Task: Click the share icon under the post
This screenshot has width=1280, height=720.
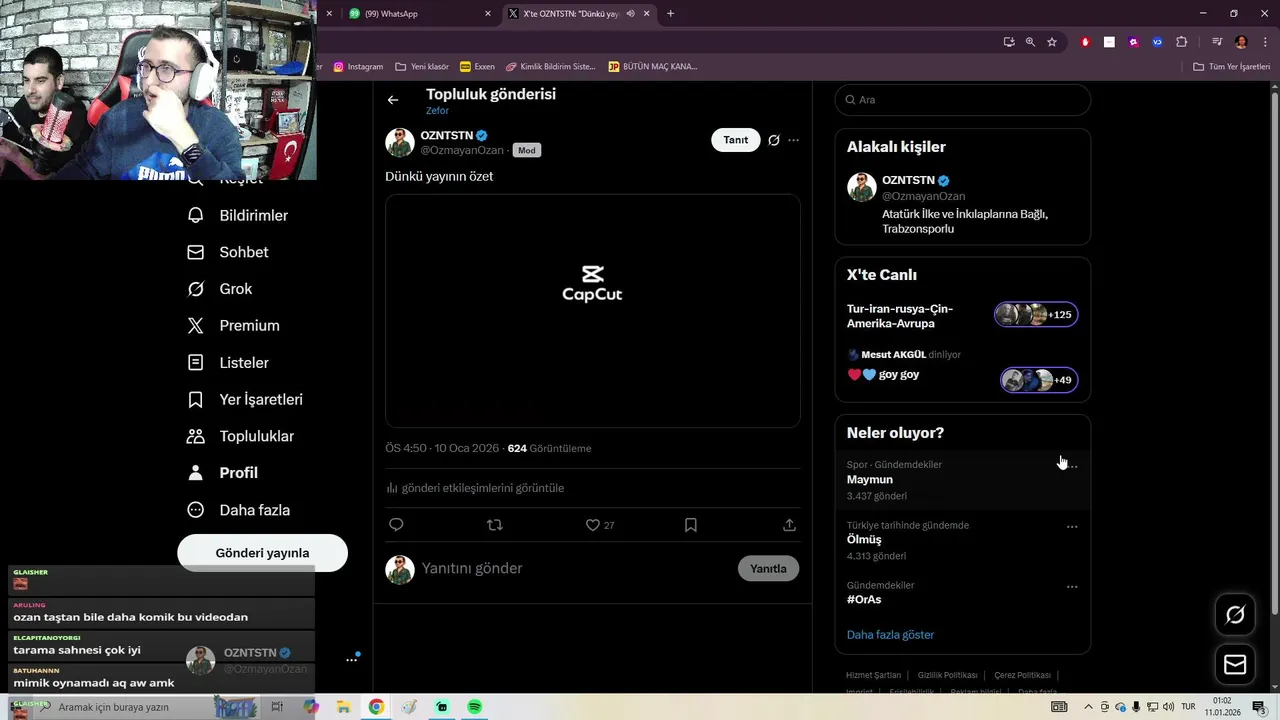Action: 789,525
